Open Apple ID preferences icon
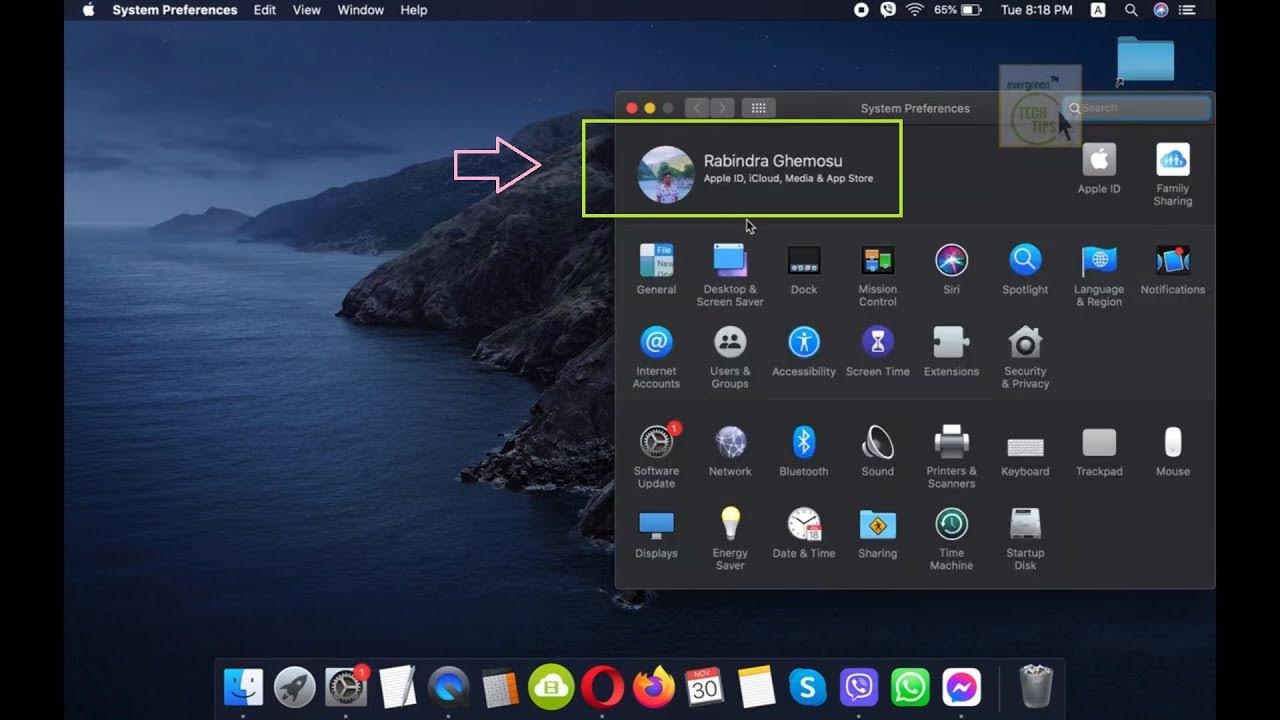Viewport: 1280px width, 720px height. pos(1099,168)
